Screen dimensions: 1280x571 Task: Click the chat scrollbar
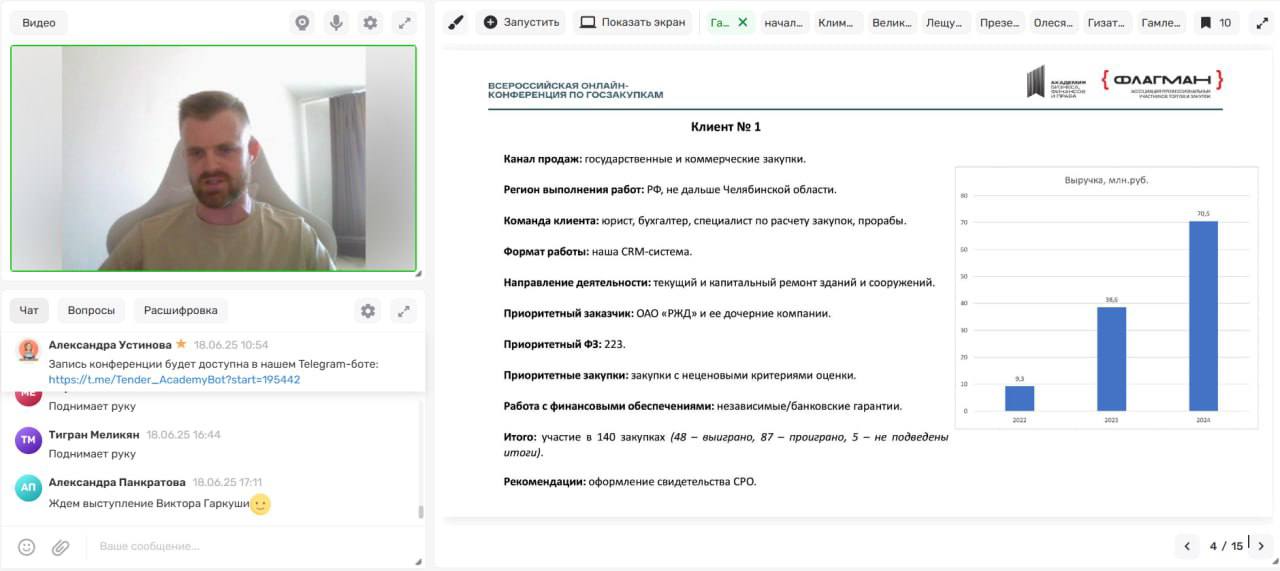[x=421, y=511]
